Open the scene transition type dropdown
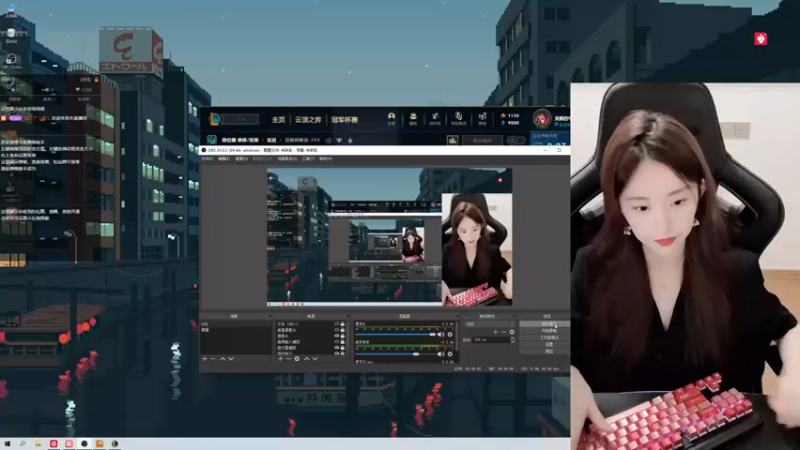This screenshot has height=450, width=800. [x=489, y=324]
